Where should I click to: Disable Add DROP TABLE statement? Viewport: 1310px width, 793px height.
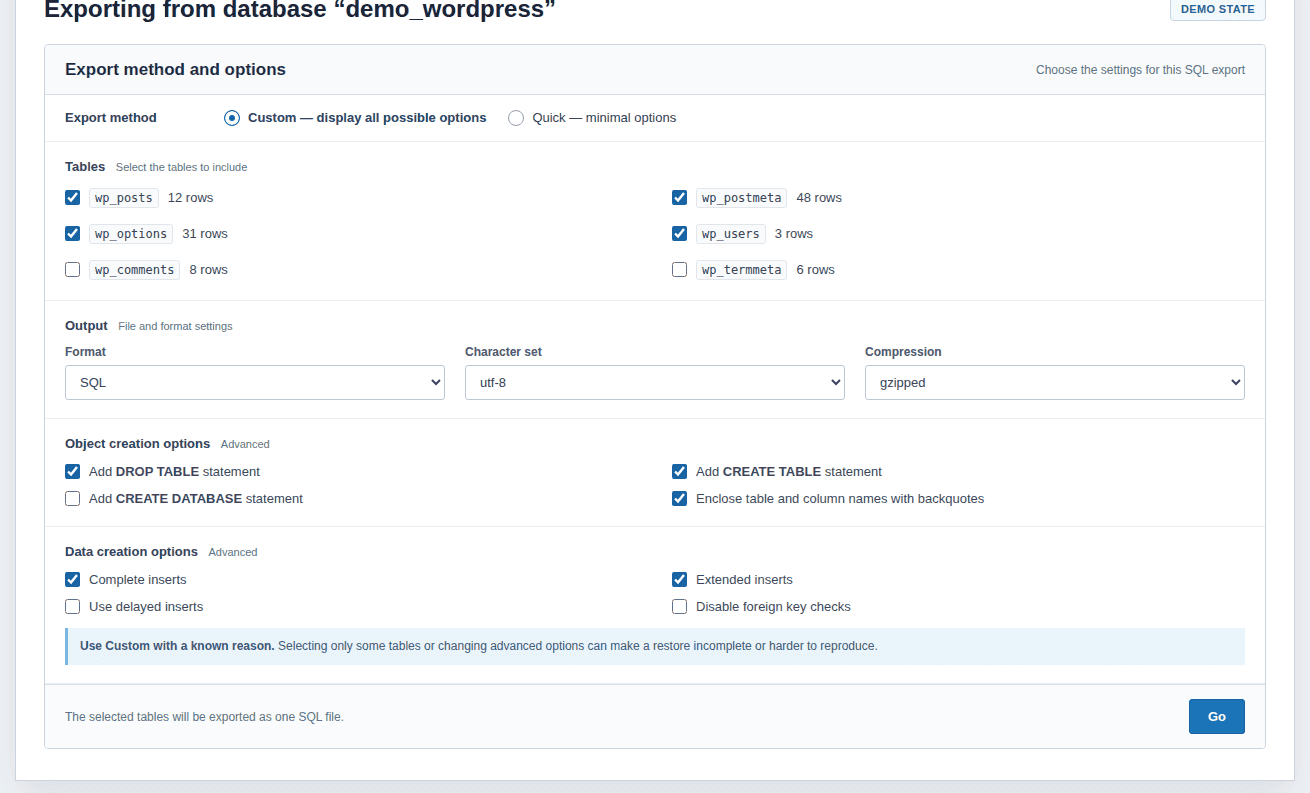coord(73,472)
